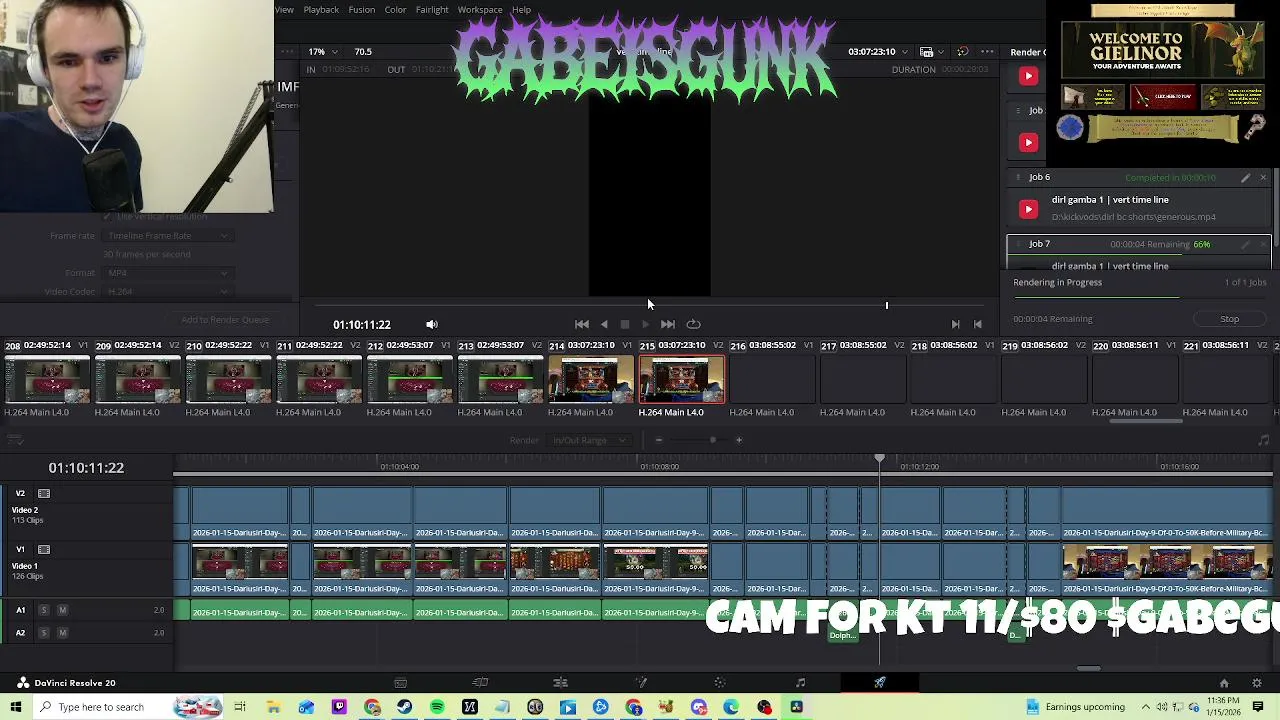Open timecode dropdown arrow beside 03:07:23:10
The image size is (1280, 720).
tap(905, 52)
